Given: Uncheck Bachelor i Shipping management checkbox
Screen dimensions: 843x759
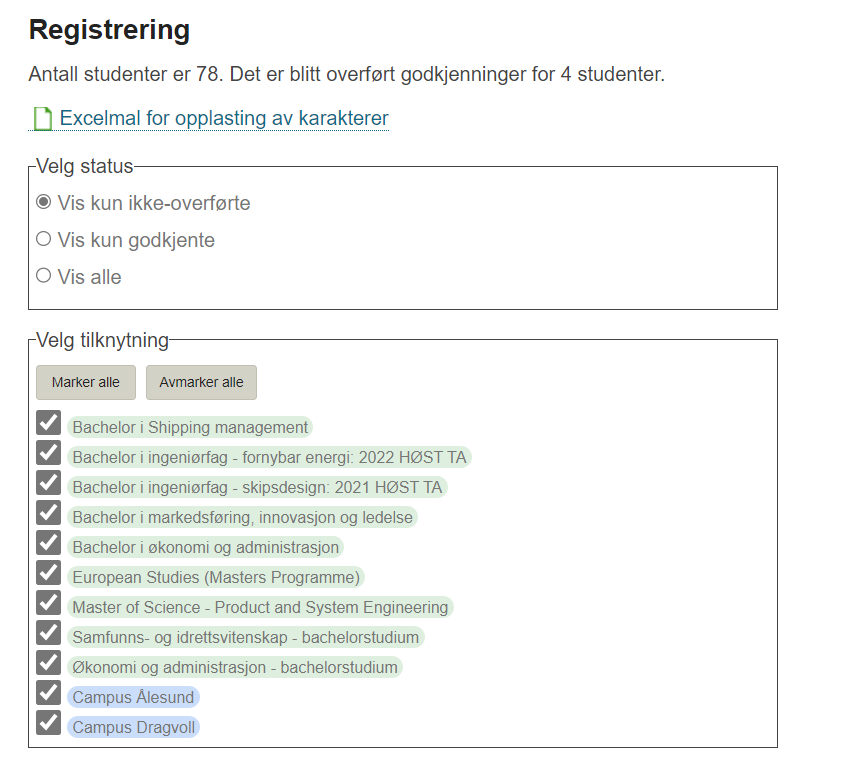Looking at the screenshot, I should click(x=48, y=423).
